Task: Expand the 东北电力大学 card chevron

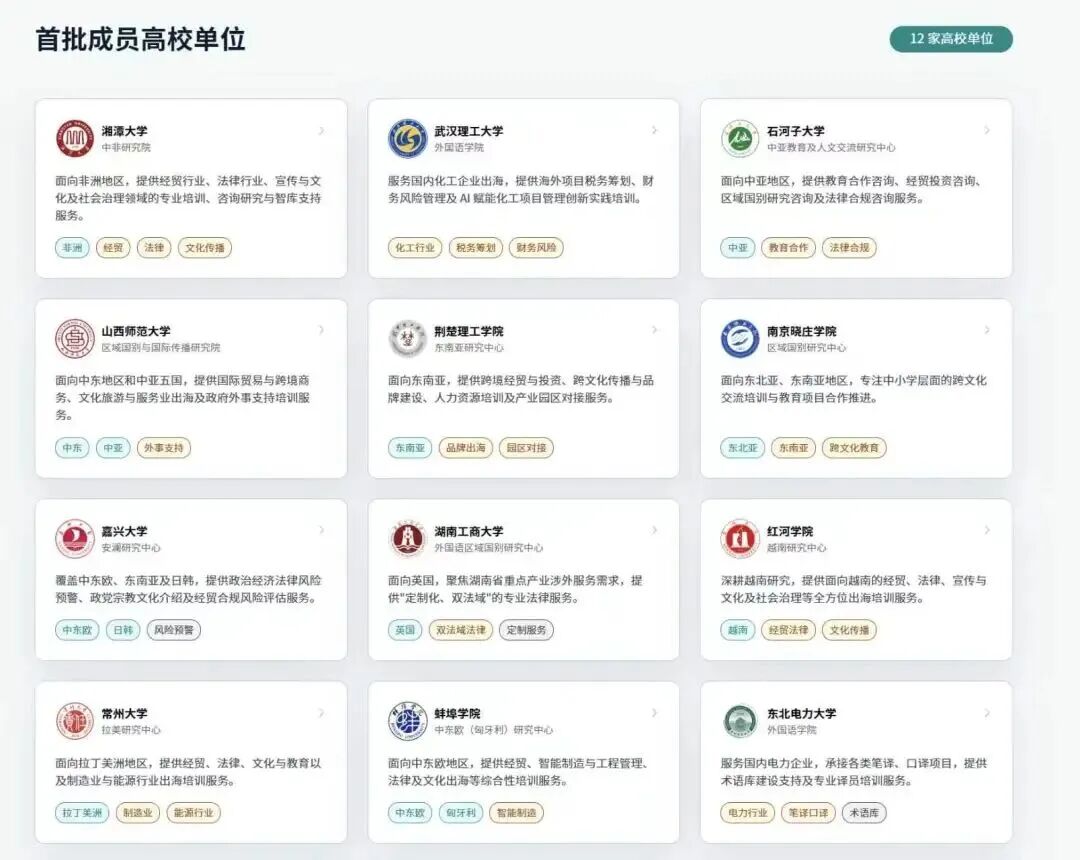Action: point(987,713)
